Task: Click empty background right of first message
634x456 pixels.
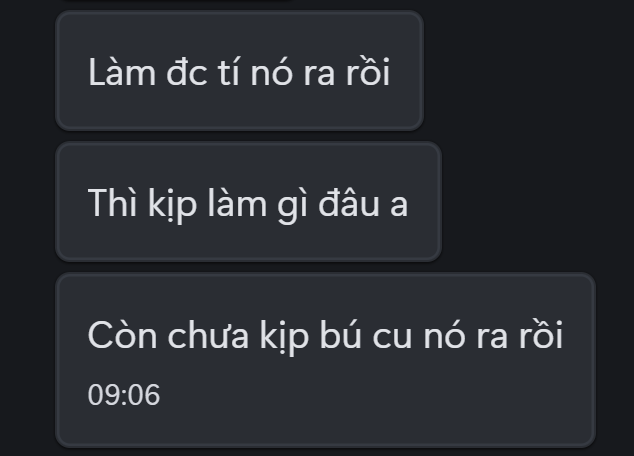Action: [x=526, y=71]
